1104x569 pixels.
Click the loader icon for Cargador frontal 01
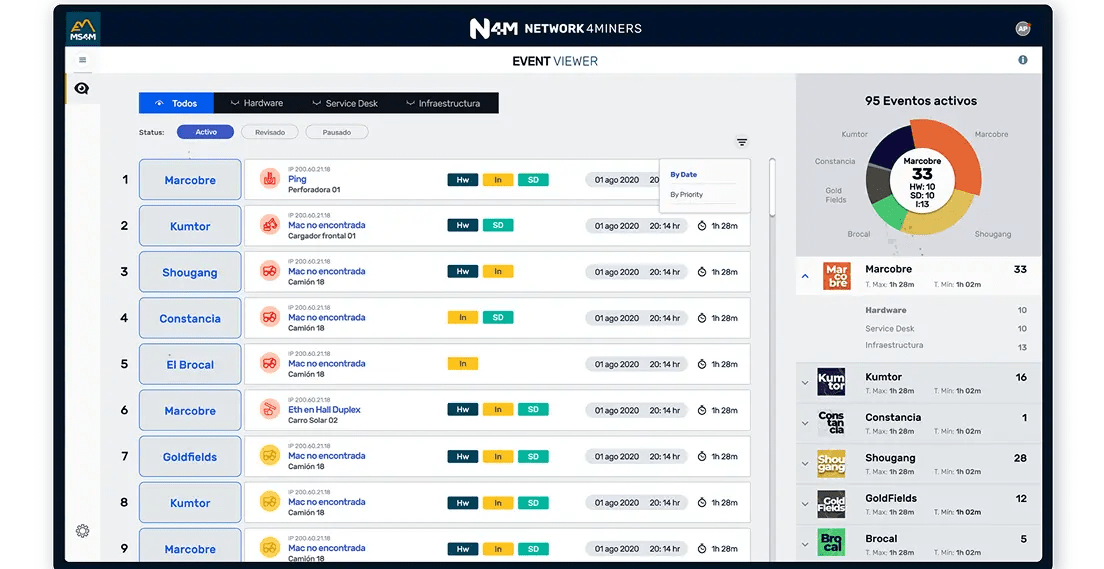click(x=270, y=225)
